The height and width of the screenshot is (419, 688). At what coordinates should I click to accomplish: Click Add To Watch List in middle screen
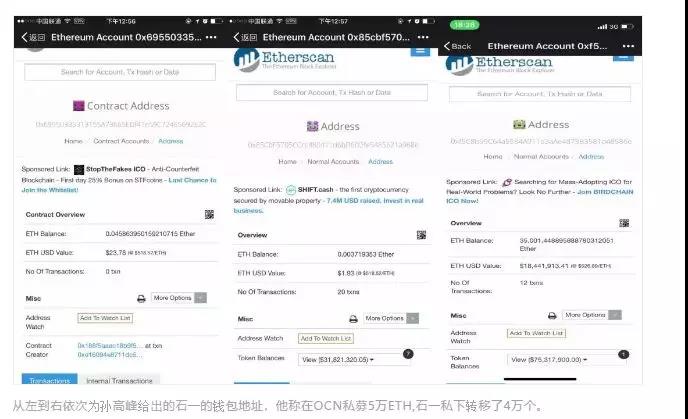[x=326, y=338]
